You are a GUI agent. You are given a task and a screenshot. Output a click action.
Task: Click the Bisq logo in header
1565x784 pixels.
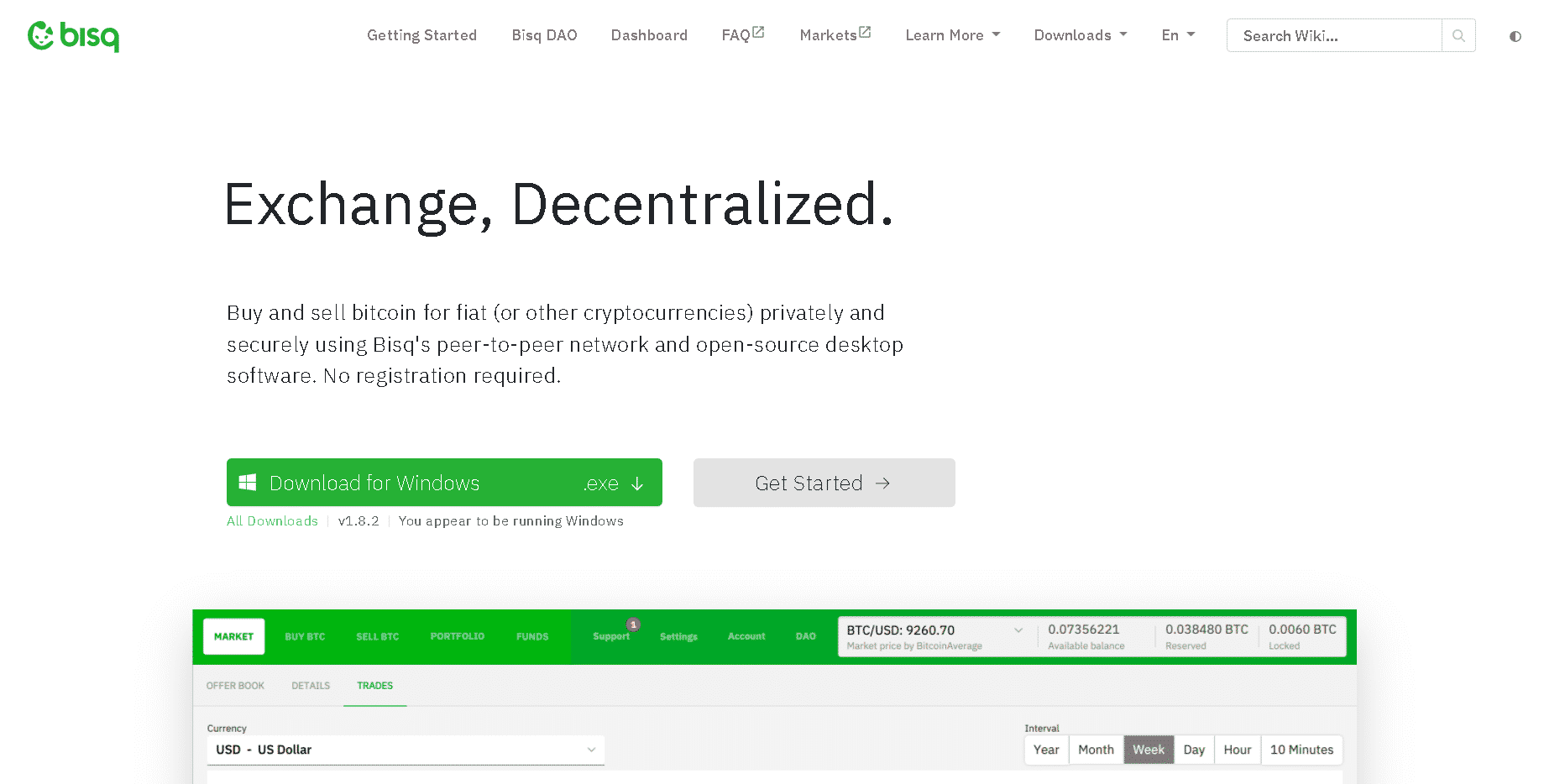pyautogui.click(x=74, y=35)
